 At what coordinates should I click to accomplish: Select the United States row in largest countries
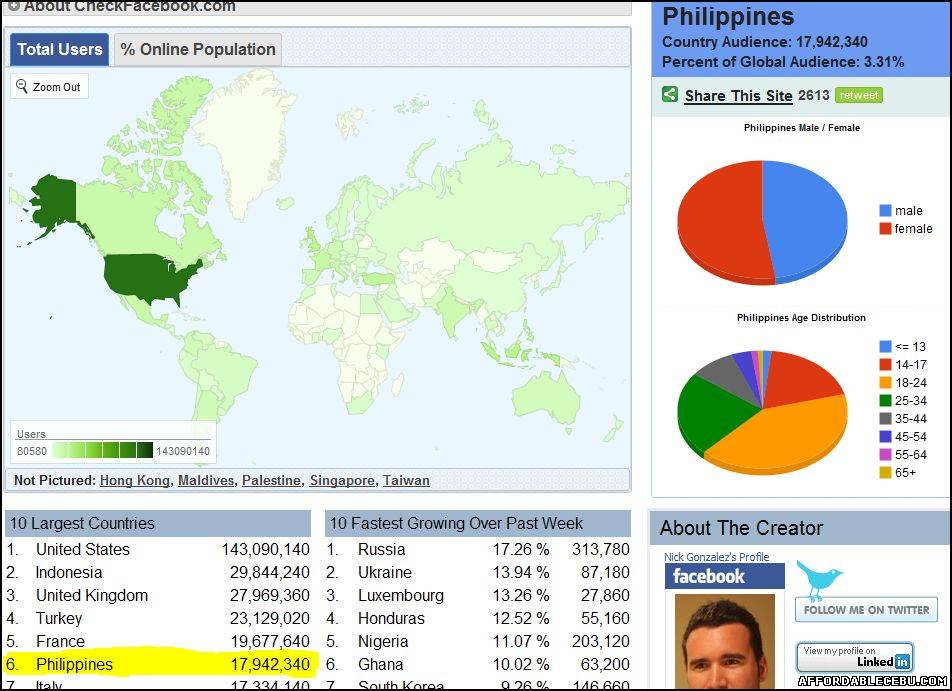[158, 550]
